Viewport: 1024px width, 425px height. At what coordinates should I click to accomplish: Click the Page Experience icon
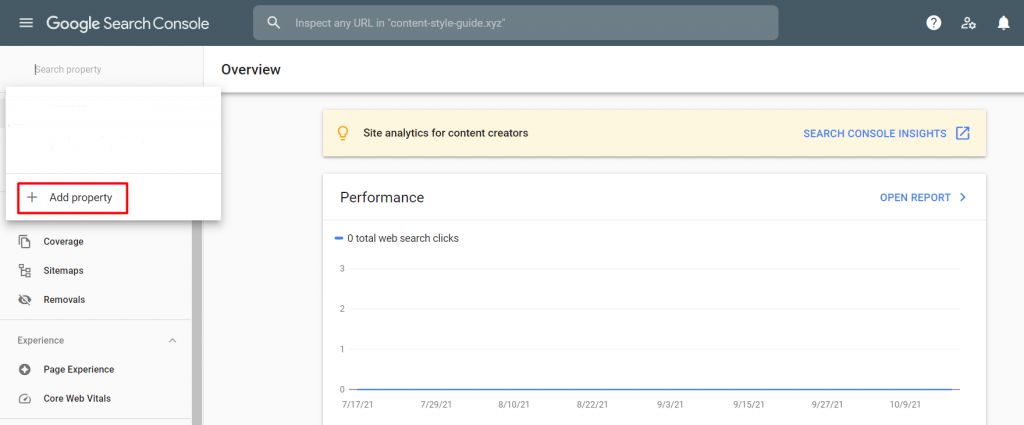tap(25, 369)
